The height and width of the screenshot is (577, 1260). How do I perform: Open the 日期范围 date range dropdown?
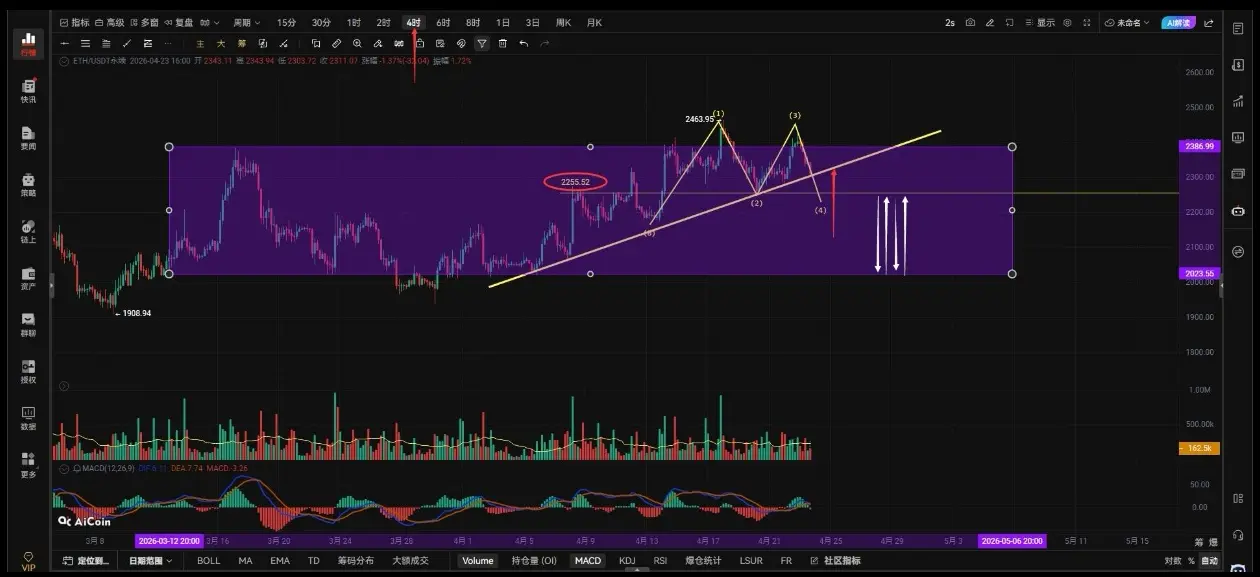153,561
